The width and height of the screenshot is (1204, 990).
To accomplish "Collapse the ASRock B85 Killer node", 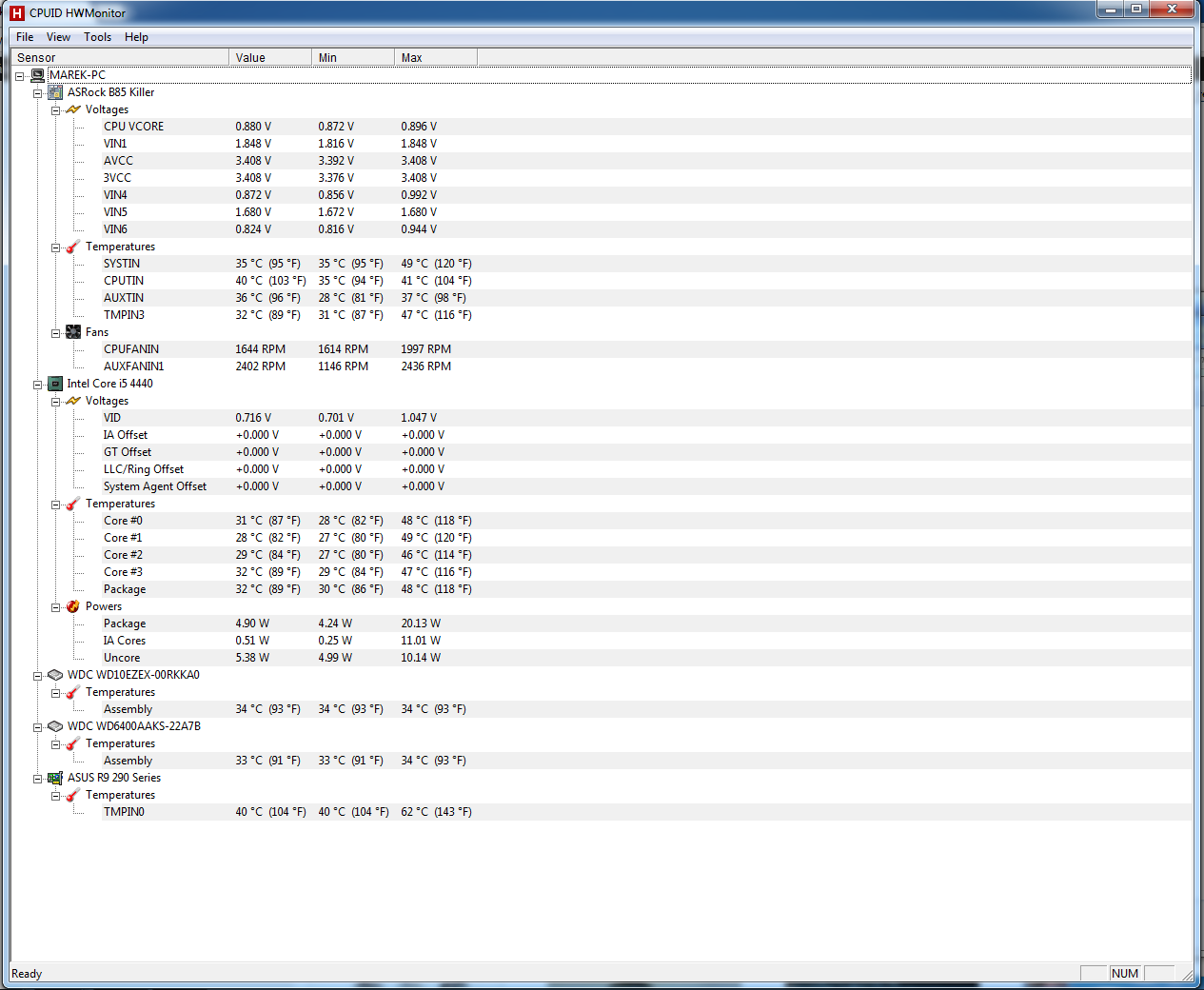I will [x=37, y=93].
